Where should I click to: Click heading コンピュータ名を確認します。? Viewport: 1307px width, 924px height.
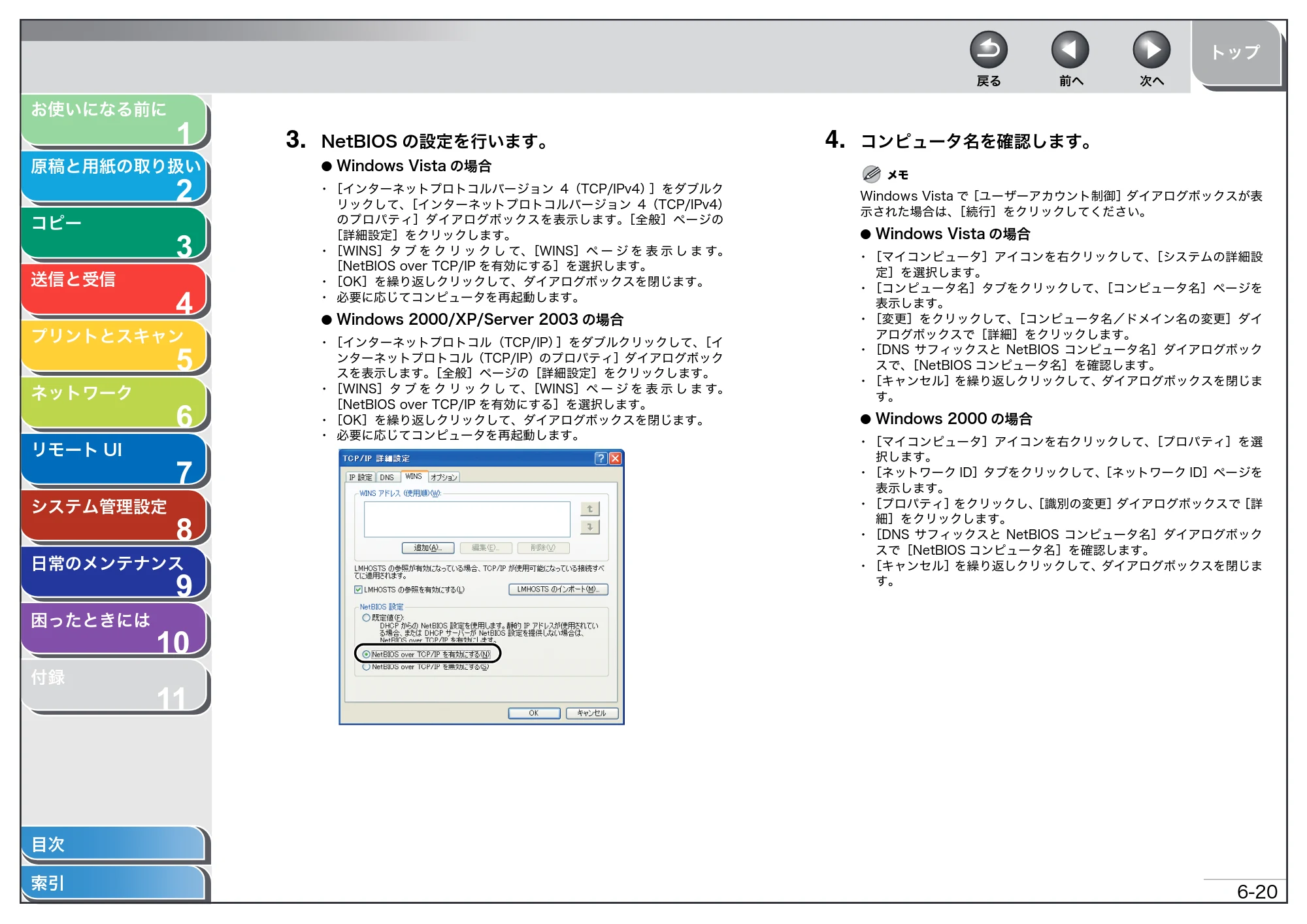click(978, 141)
